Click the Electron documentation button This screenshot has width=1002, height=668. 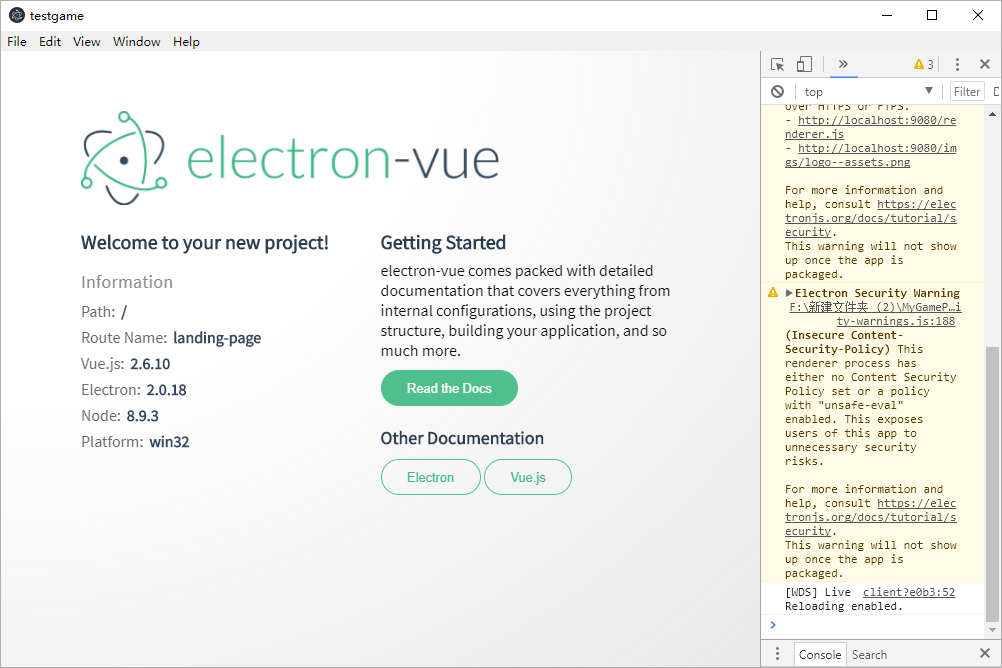(431, 477)
